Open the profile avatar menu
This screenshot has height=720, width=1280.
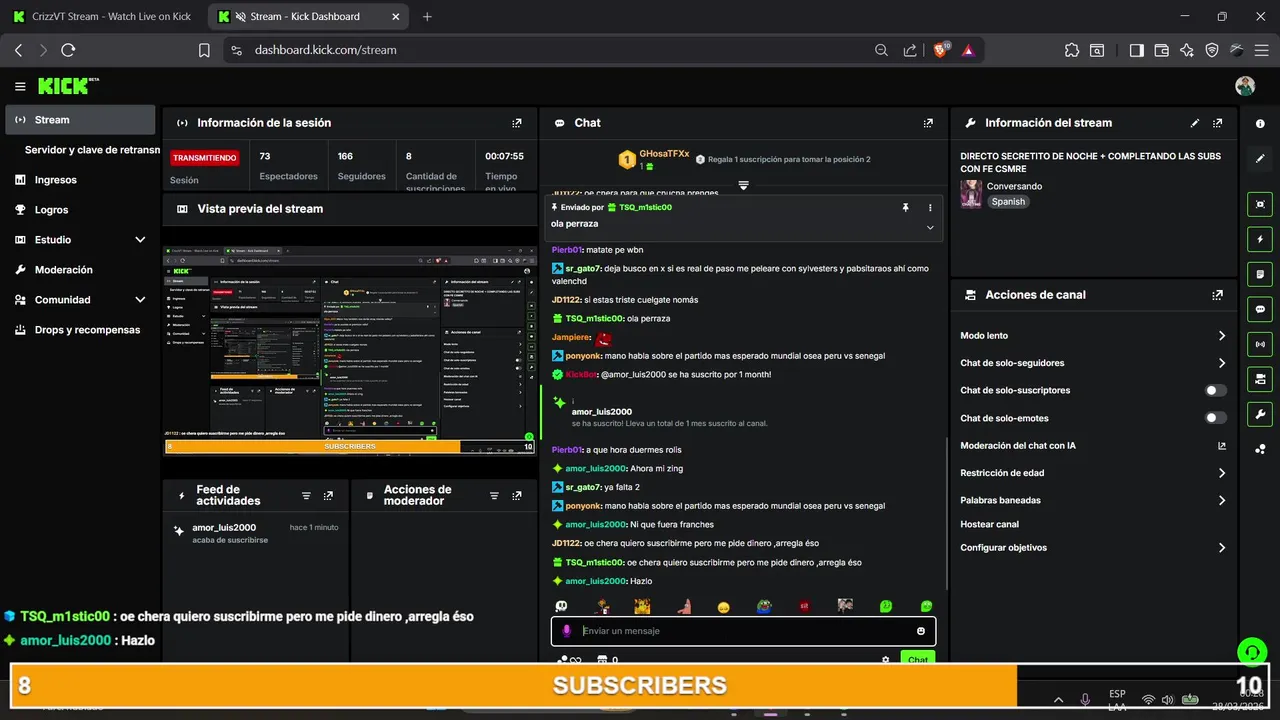tap(1245, 86)
